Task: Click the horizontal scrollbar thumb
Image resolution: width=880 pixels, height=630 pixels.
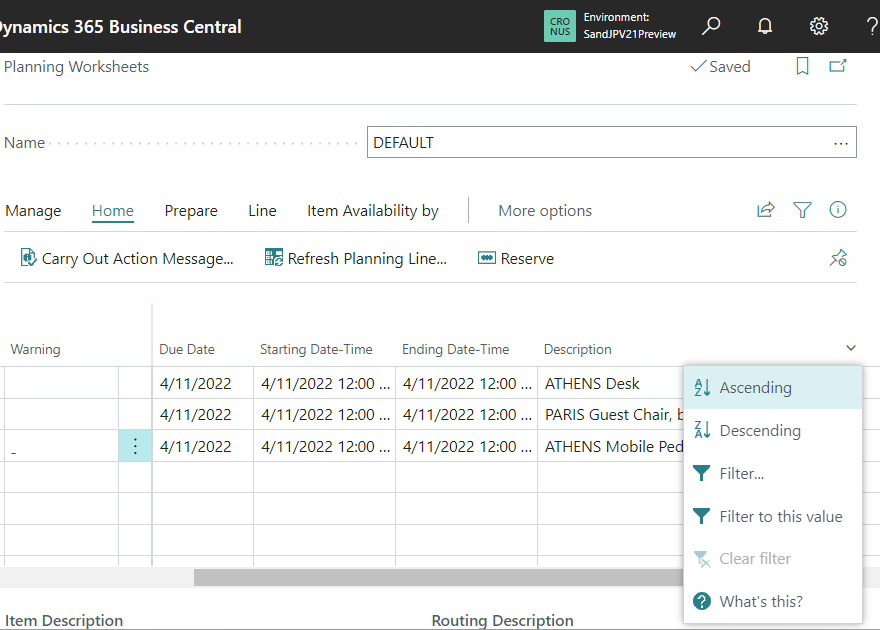Action: 438,577
